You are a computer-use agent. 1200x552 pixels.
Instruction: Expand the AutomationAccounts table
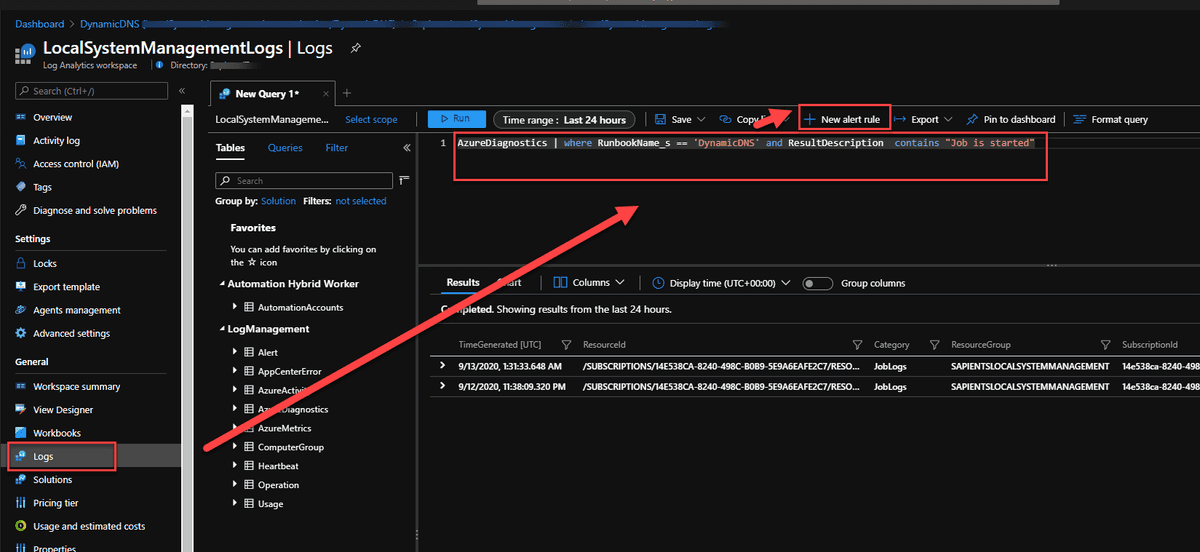[x=235, y=307]
